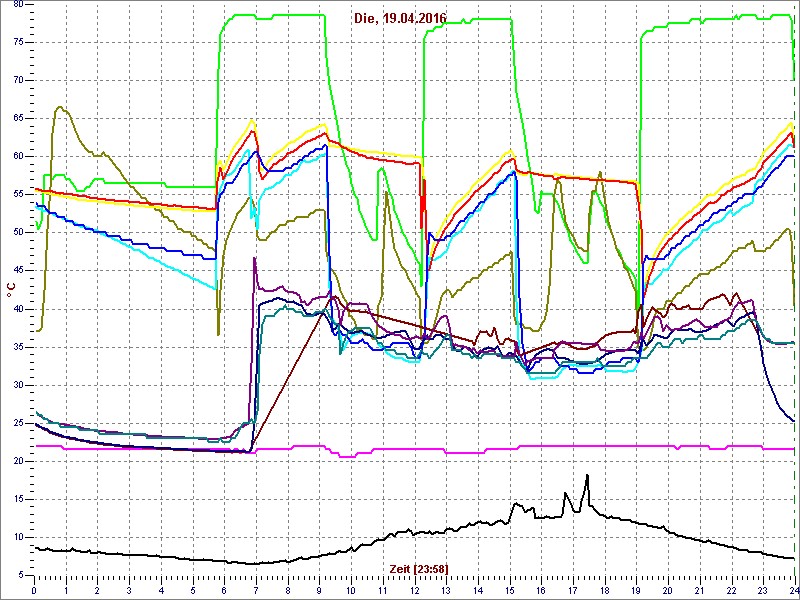Click the y-axis value 15
The image size is (800, 600).
click(18, 499)
